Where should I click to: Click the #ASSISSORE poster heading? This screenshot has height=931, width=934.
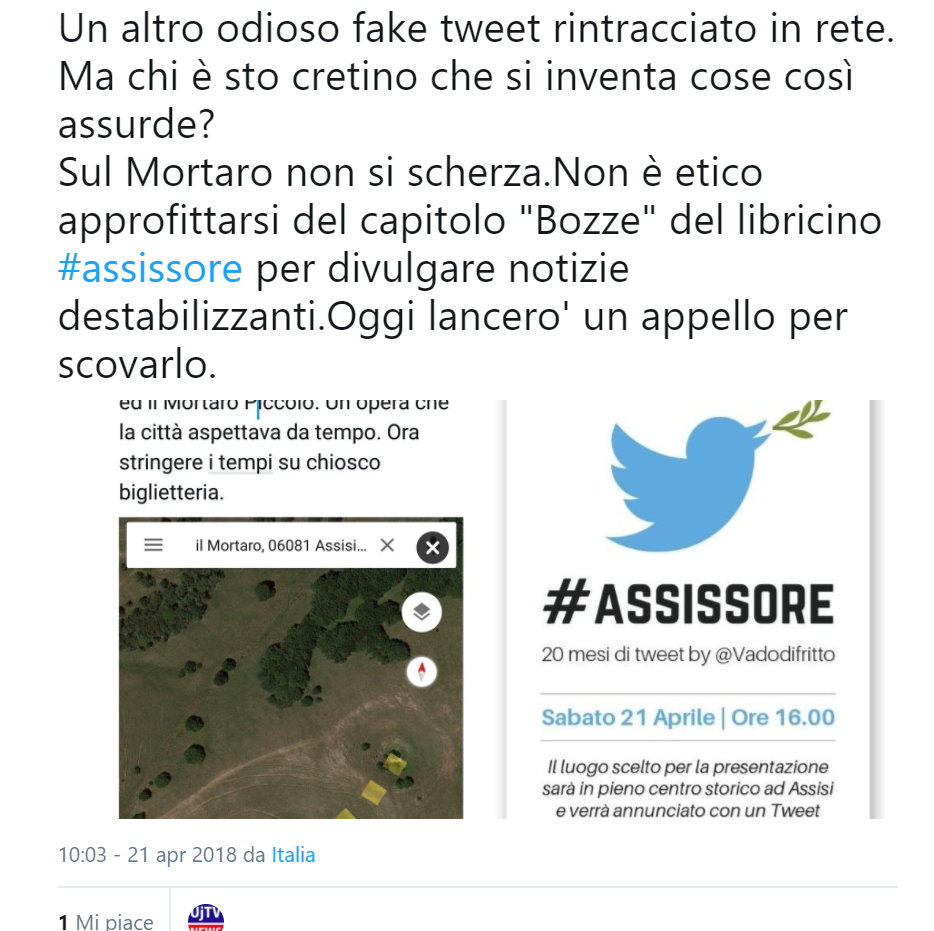(x=688, y=604)
